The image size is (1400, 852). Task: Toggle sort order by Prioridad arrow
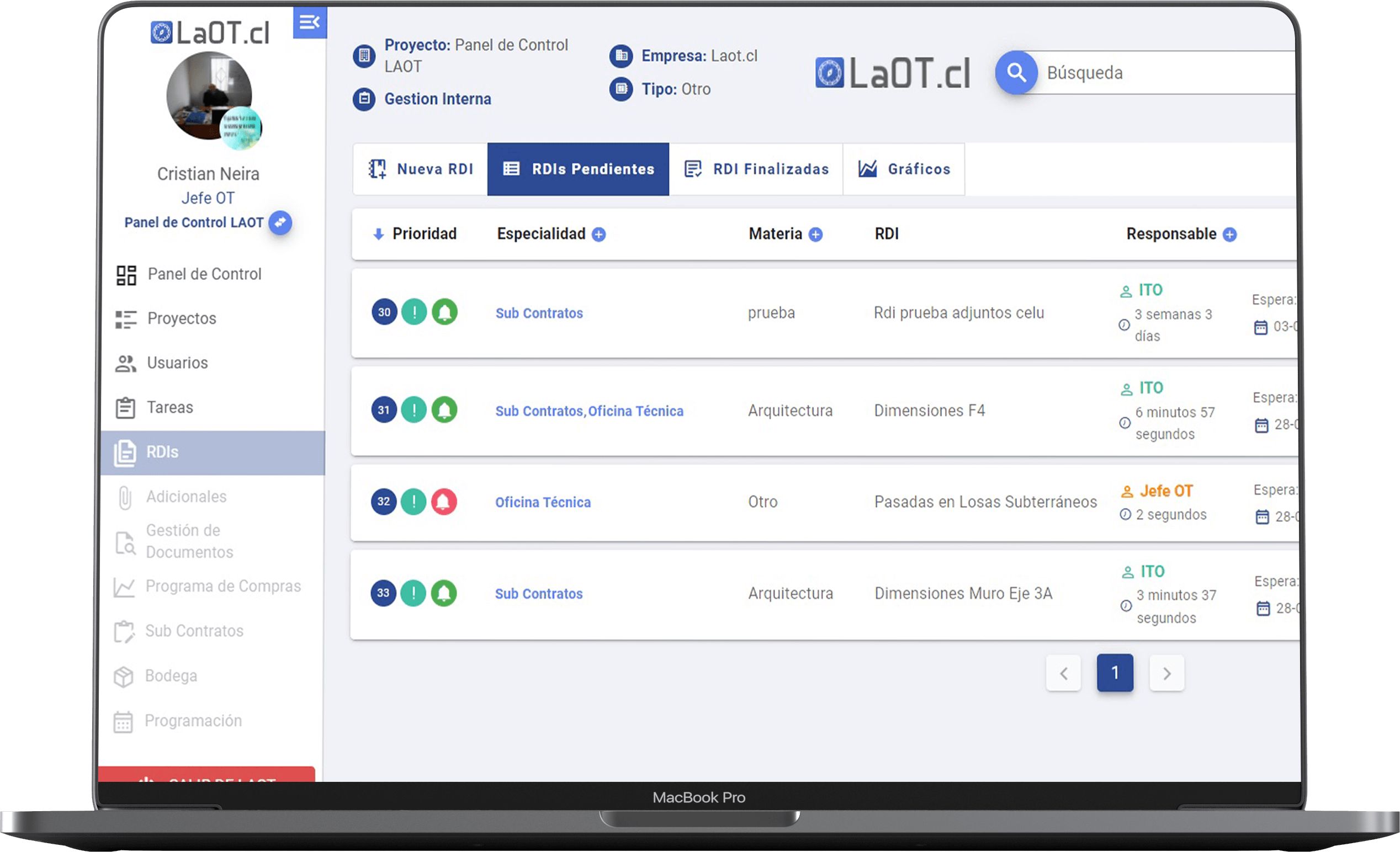378,234
